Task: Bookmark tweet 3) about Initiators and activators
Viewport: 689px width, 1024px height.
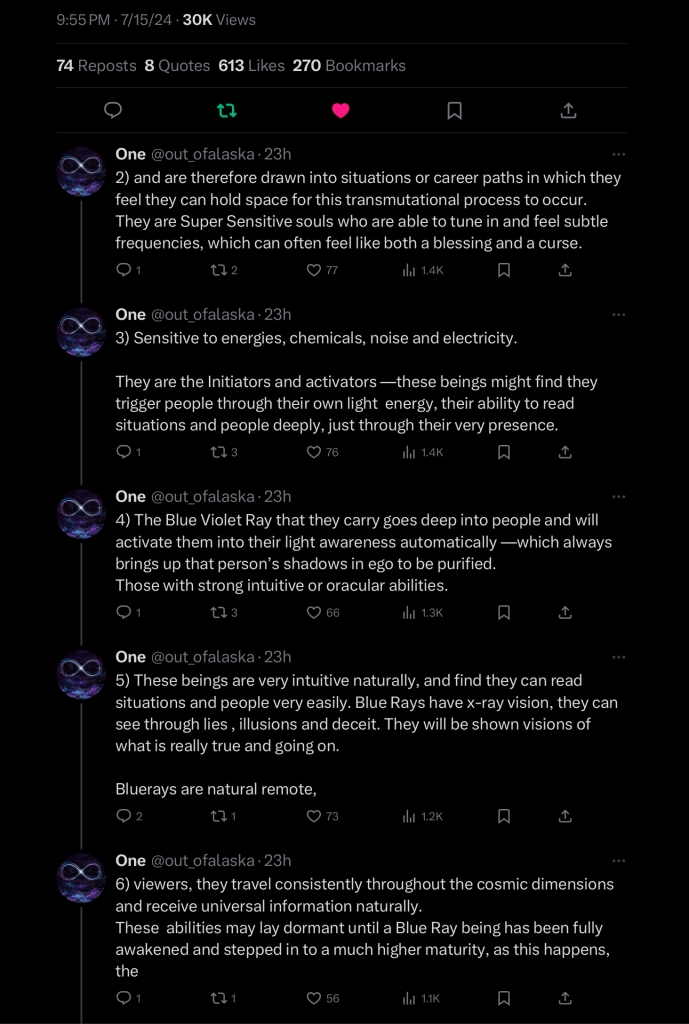Action: tap(504, 452)
